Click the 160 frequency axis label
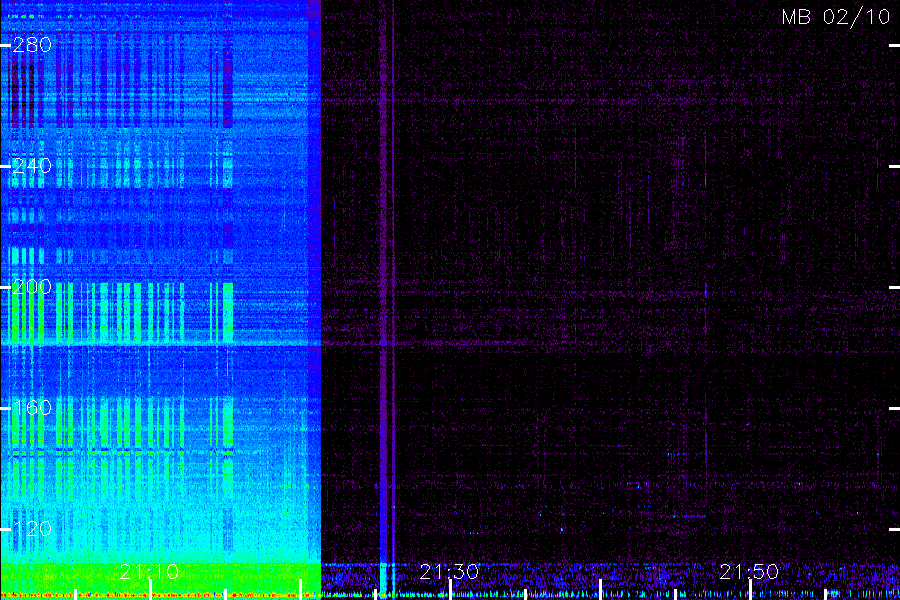 [x=32, y=408]
